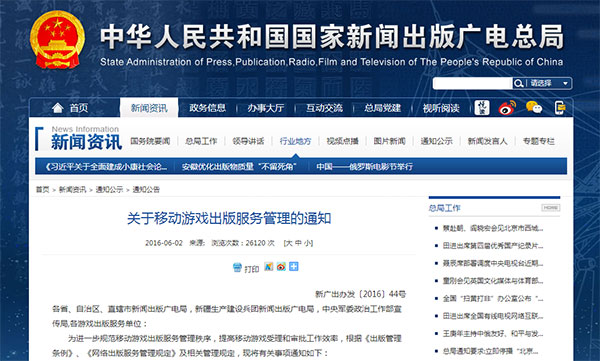The height and width of the screenshot is (361, 600).
Task: Select 视频点播 sub-menu
Action: point(342,141)
